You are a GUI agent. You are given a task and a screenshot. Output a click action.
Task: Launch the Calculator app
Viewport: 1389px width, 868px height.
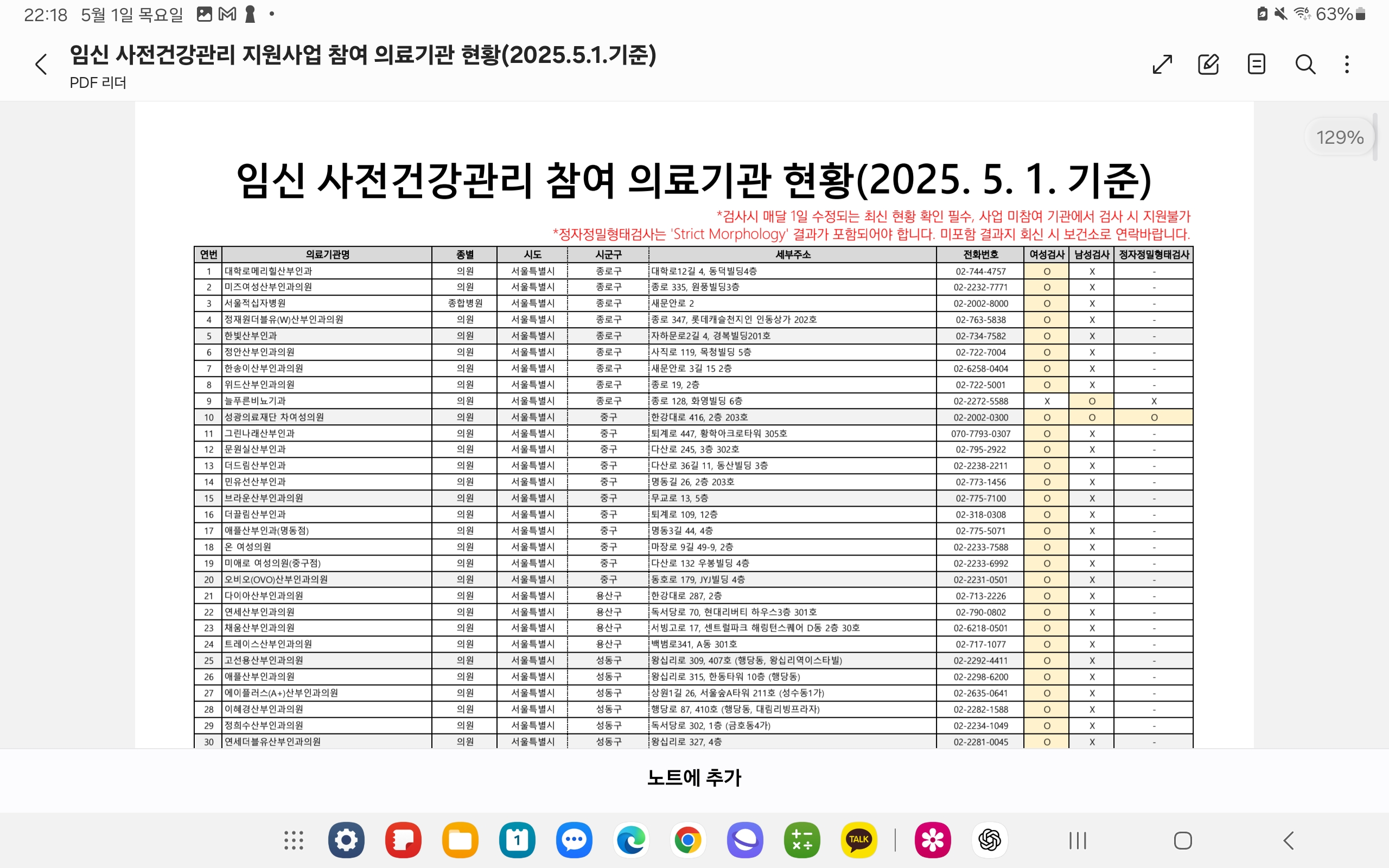point(802,840)
